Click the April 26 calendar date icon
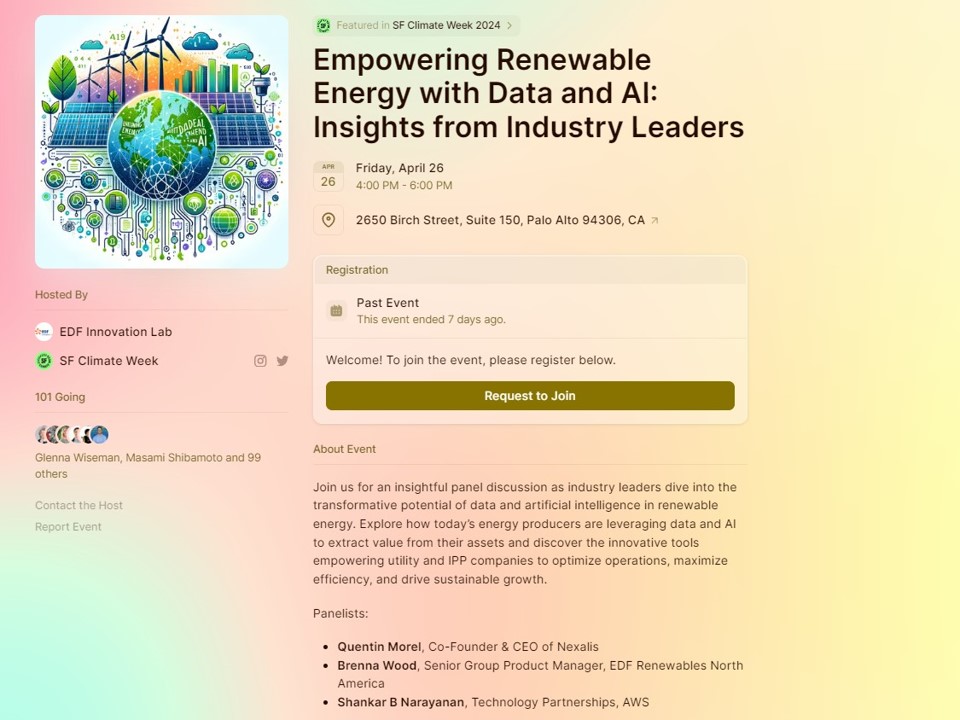Screen dimensions: 960x720 click(x=328, y=175)
